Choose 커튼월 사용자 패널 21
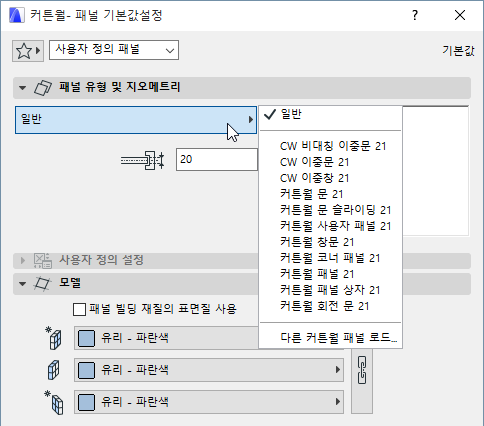Image resolution: width=484 pixels, height=426 pixels. pos(330,226)
